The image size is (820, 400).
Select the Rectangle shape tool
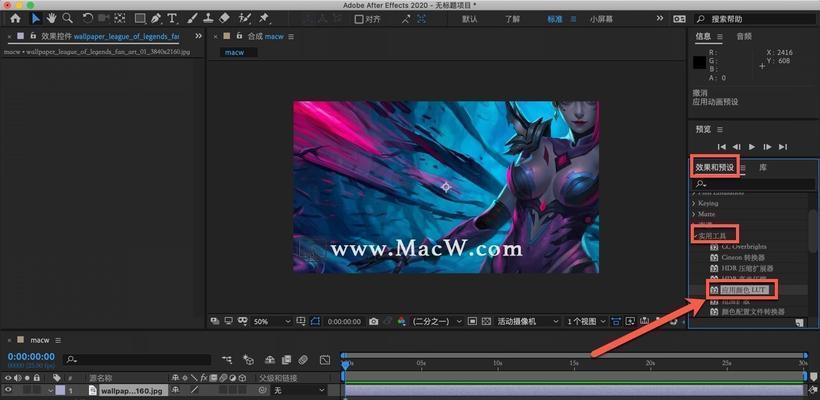point(140,18)
